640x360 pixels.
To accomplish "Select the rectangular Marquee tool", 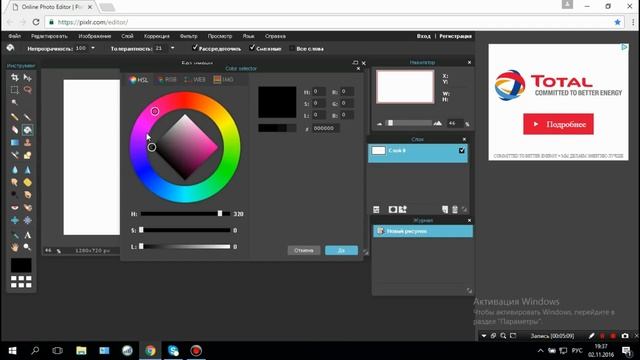I will (15, 90).
